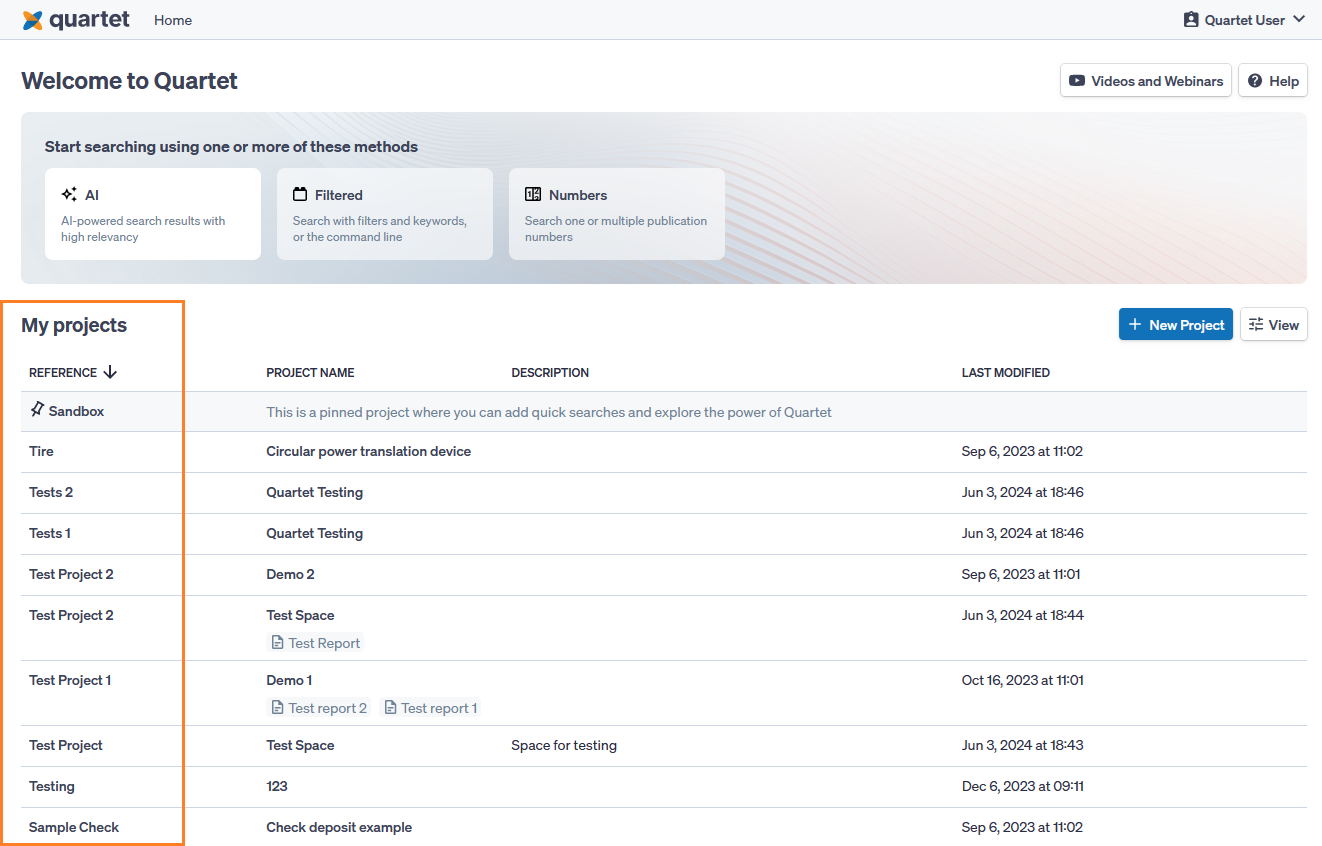Open the Test report 2 chip
The width and height of the screenshot is (1322, 846).
(x=319, y=708)
